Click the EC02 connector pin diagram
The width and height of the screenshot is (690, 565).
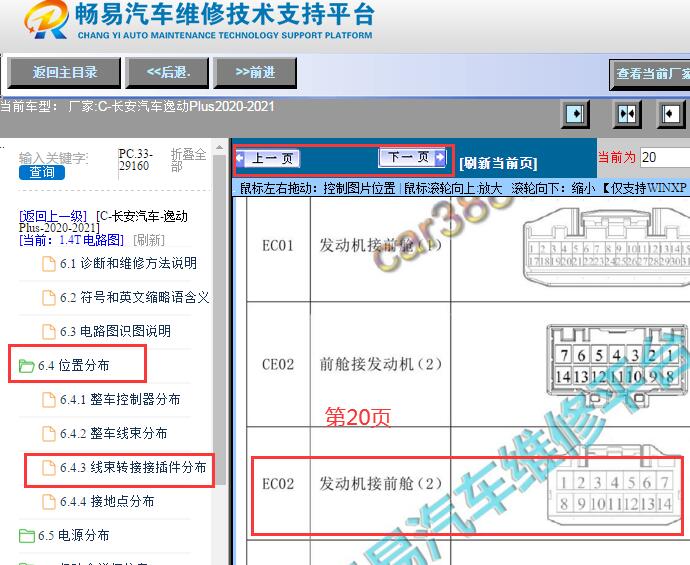point(615,486)
